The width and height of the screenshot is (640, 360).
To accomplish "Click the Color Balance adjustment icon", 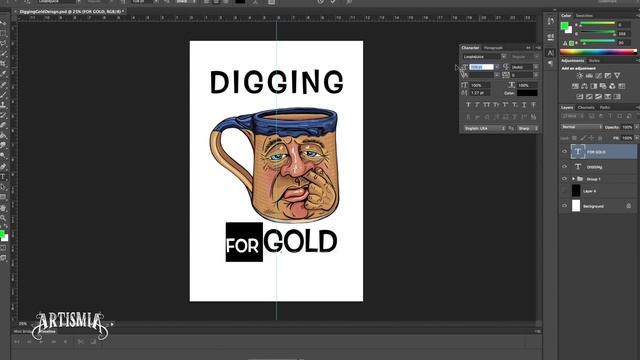I will tap(584, 86).
